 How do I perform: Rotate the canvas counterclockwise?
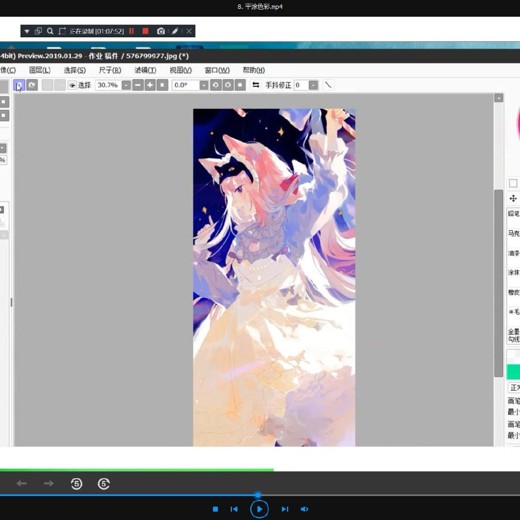coord(216,85)
